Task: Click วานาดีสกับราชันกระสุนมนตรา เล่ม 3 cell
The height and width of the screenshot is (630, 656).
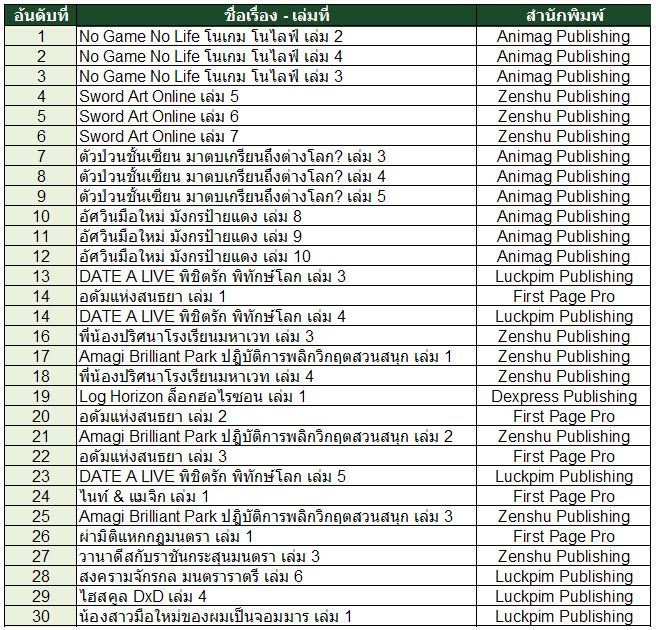Action: point(277,556)
